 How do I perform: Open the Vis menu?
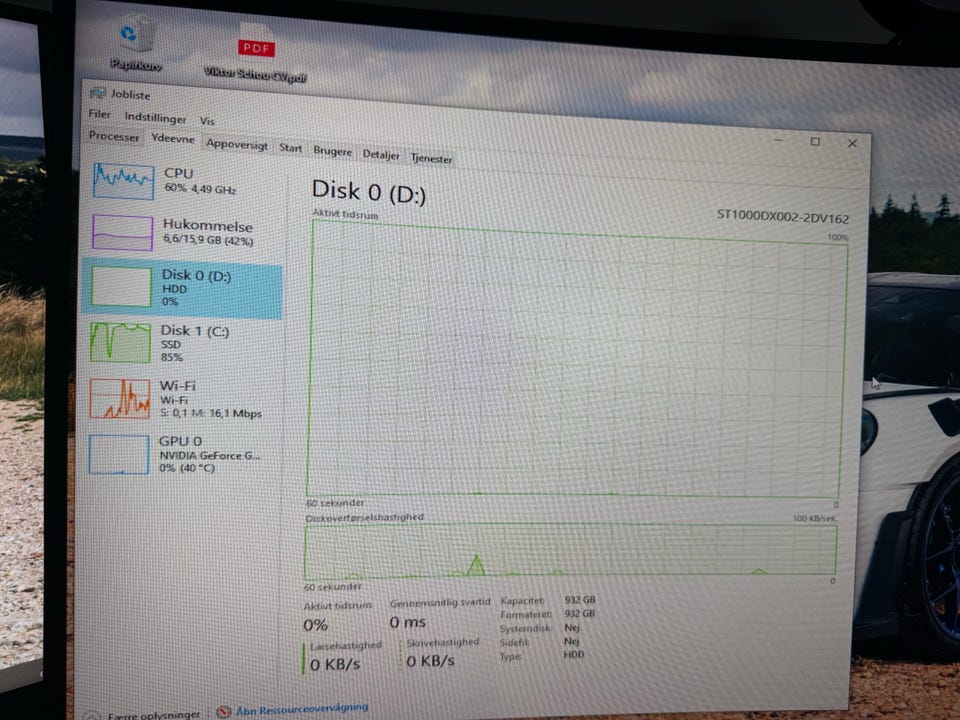[207, 121]
